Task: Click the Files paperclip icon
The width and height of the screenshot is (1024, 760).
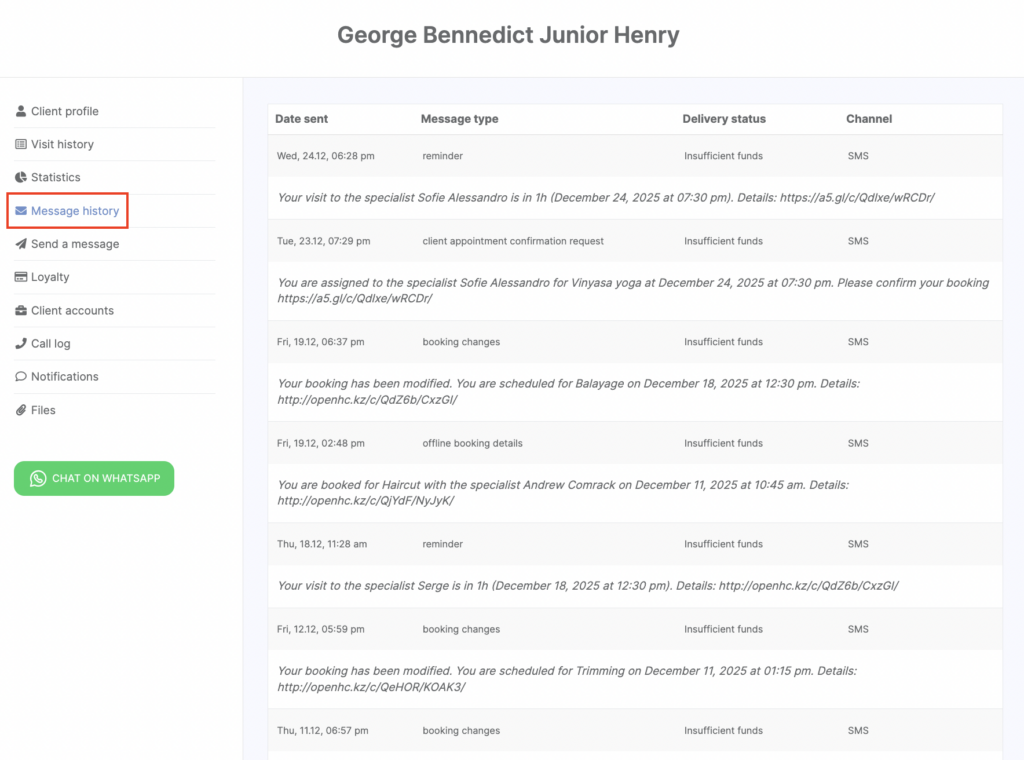Action: [21, 410]
